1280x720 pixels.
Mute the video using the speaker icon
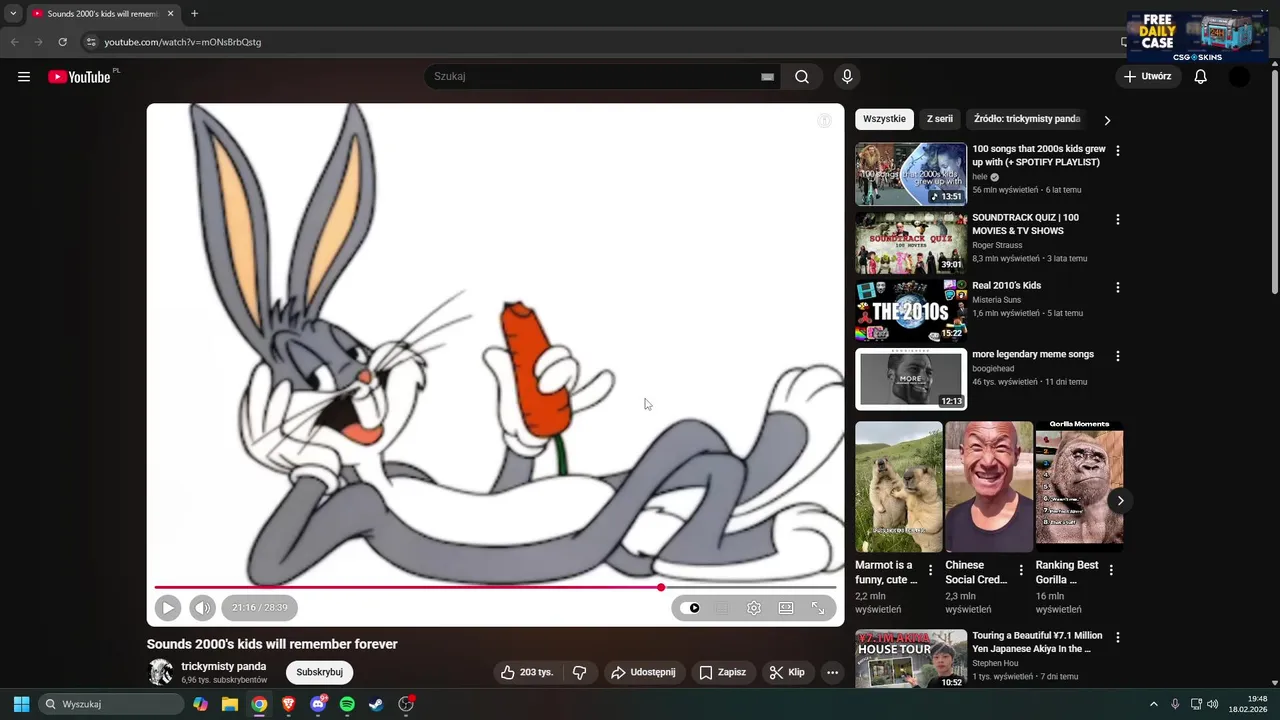[202, 607]
